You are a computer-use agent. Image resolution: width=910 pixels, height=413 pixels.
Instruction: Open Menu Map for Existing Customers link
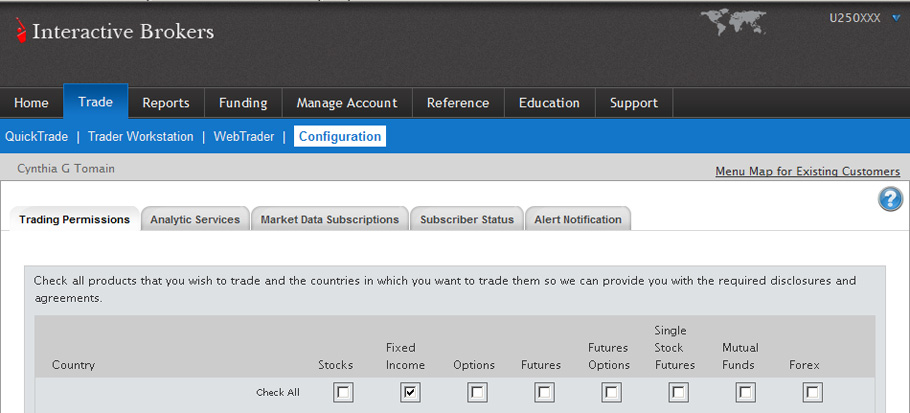[808, 171]
